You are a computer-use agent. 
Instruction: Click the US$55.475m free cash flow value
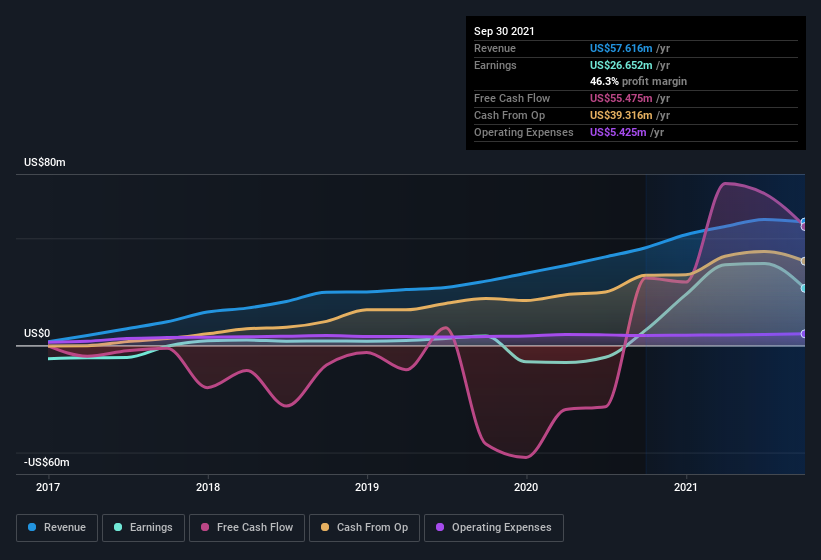[621, 98]
